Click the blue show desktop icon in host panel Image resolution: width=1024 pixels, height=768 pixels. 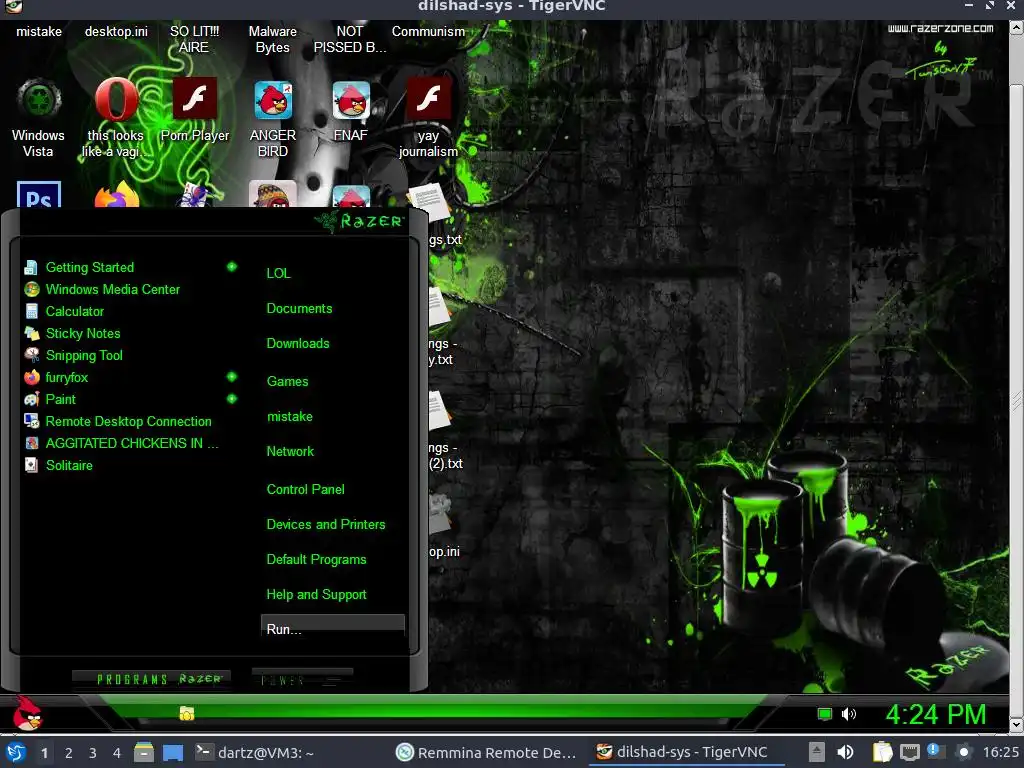(x=172, y=753)
